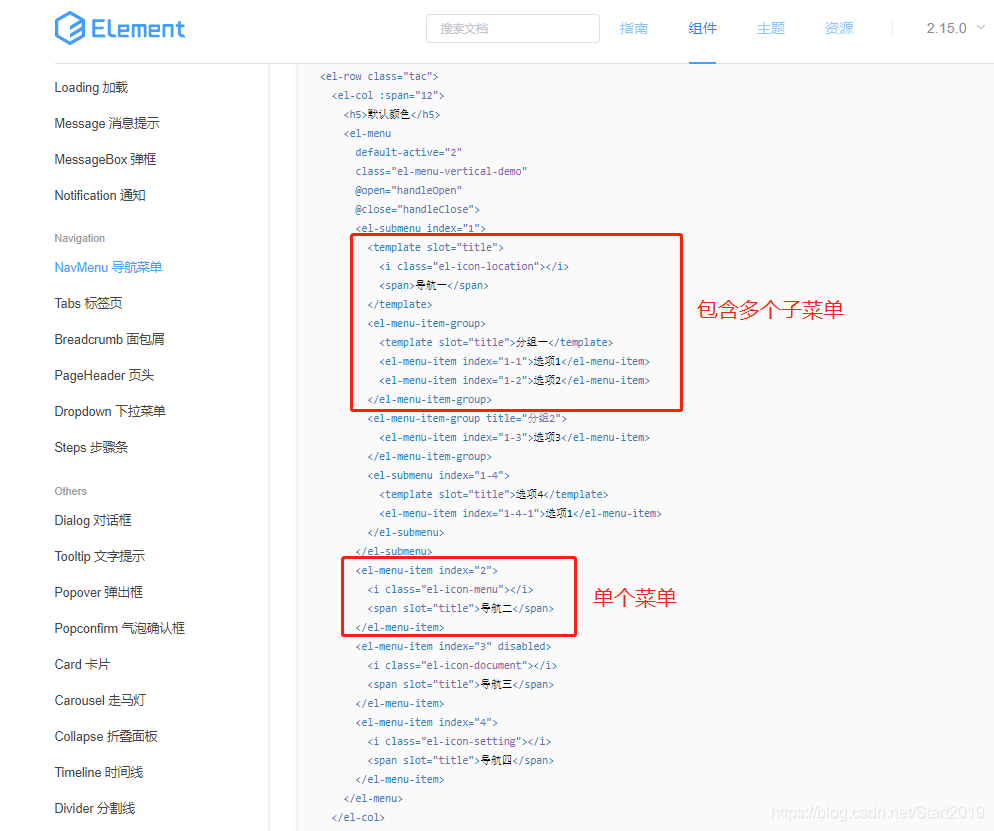Click code line el-menu-item index="3" disabled

tap(453, 647)
